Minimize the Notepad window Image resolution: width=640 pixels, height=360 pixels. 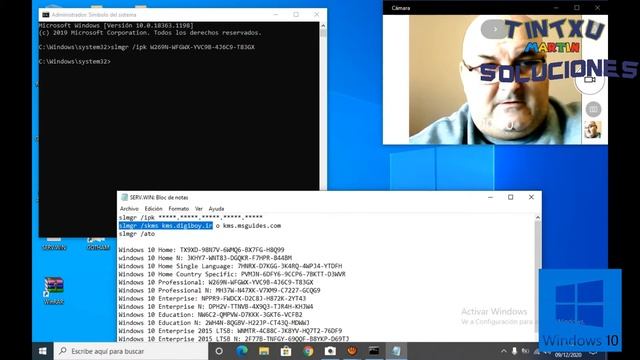(x=490, y=197)
